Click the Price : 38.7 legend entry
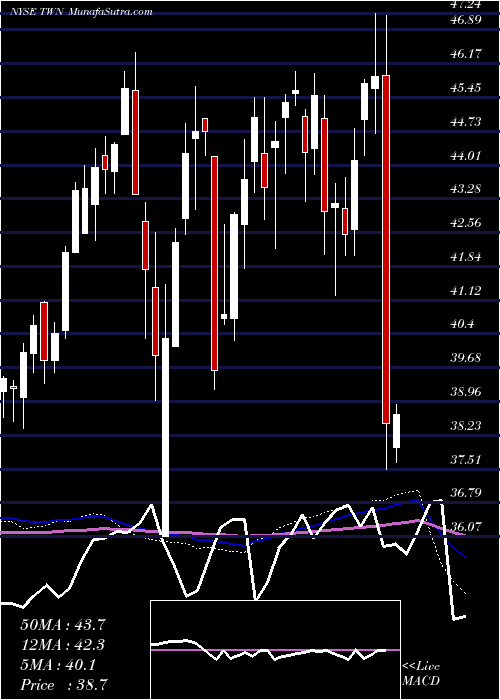 pos(63,685)
